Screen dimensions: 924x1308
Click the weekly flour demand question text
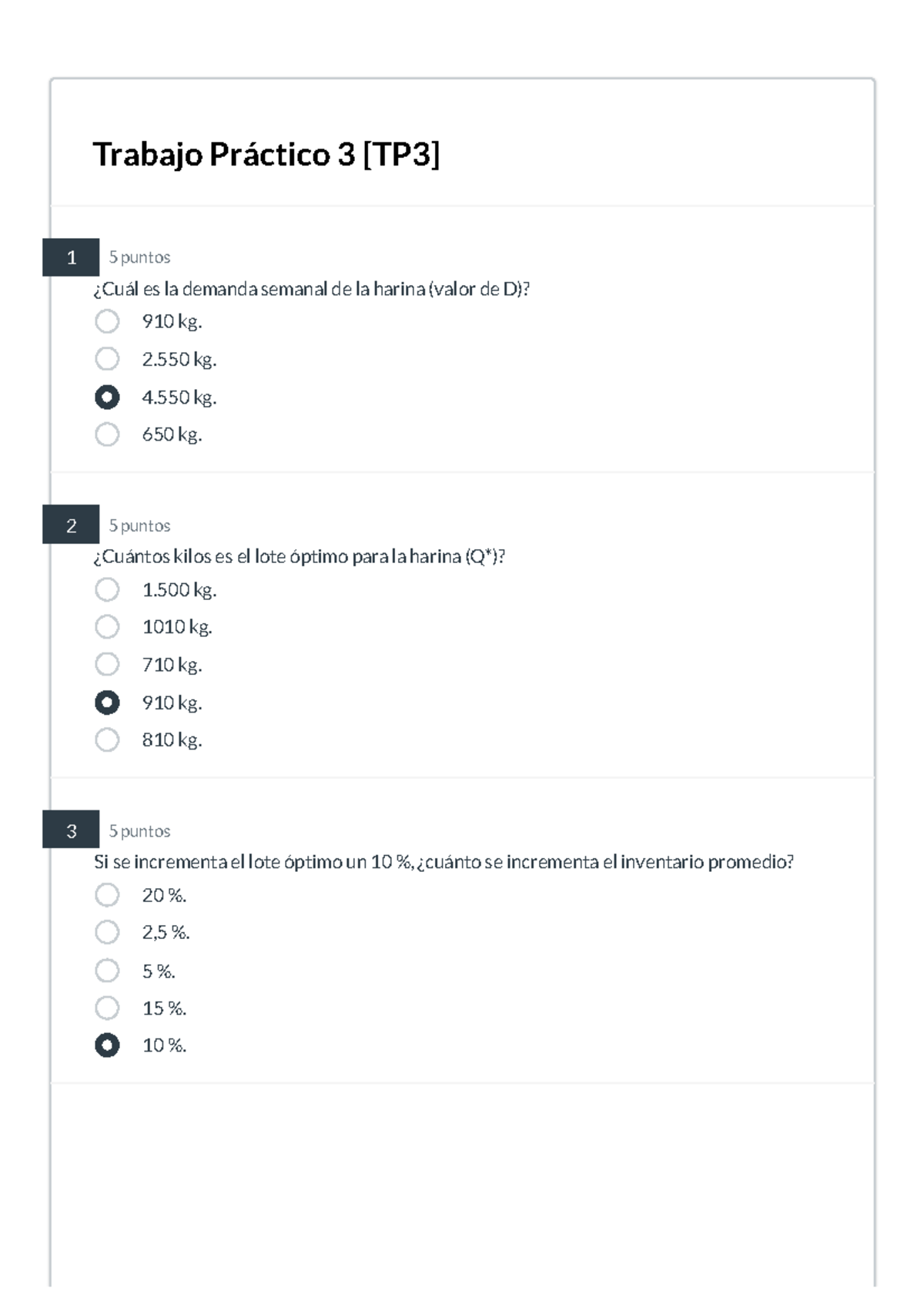tap(312, 290)
